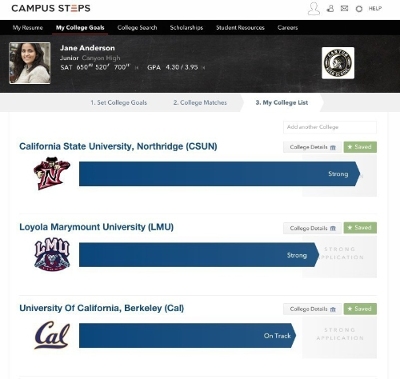Focus the Add another College field

330,127
